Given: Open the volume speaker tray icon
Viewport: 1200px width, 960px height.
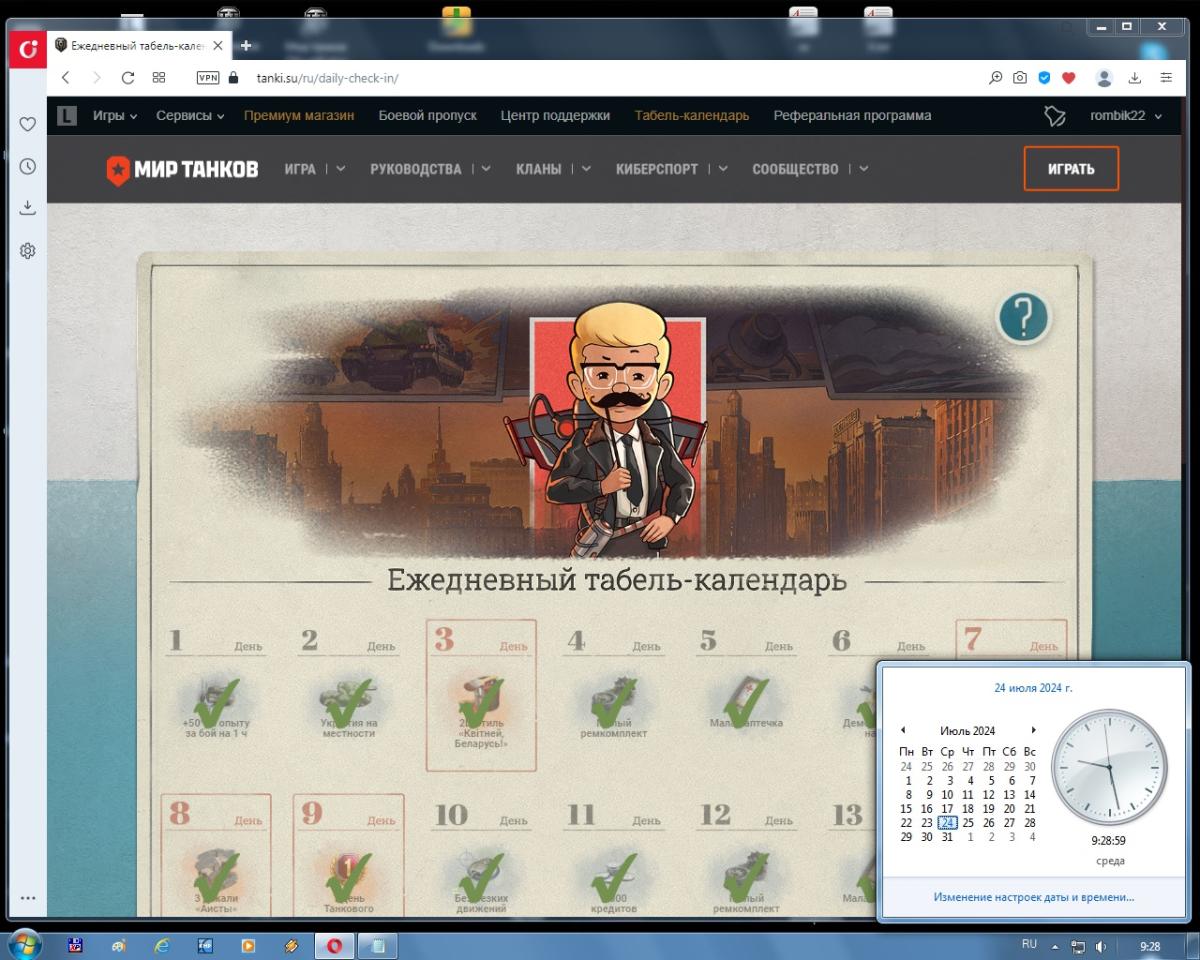Looking at the screenshot, I should click(1101, 945).
